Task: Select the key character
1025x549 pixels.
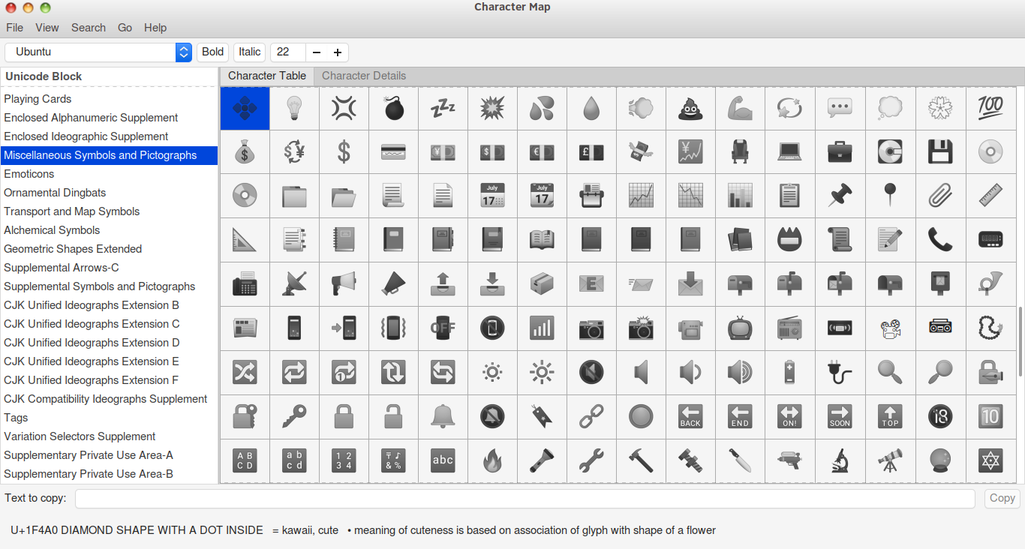Action: (294, 416)
